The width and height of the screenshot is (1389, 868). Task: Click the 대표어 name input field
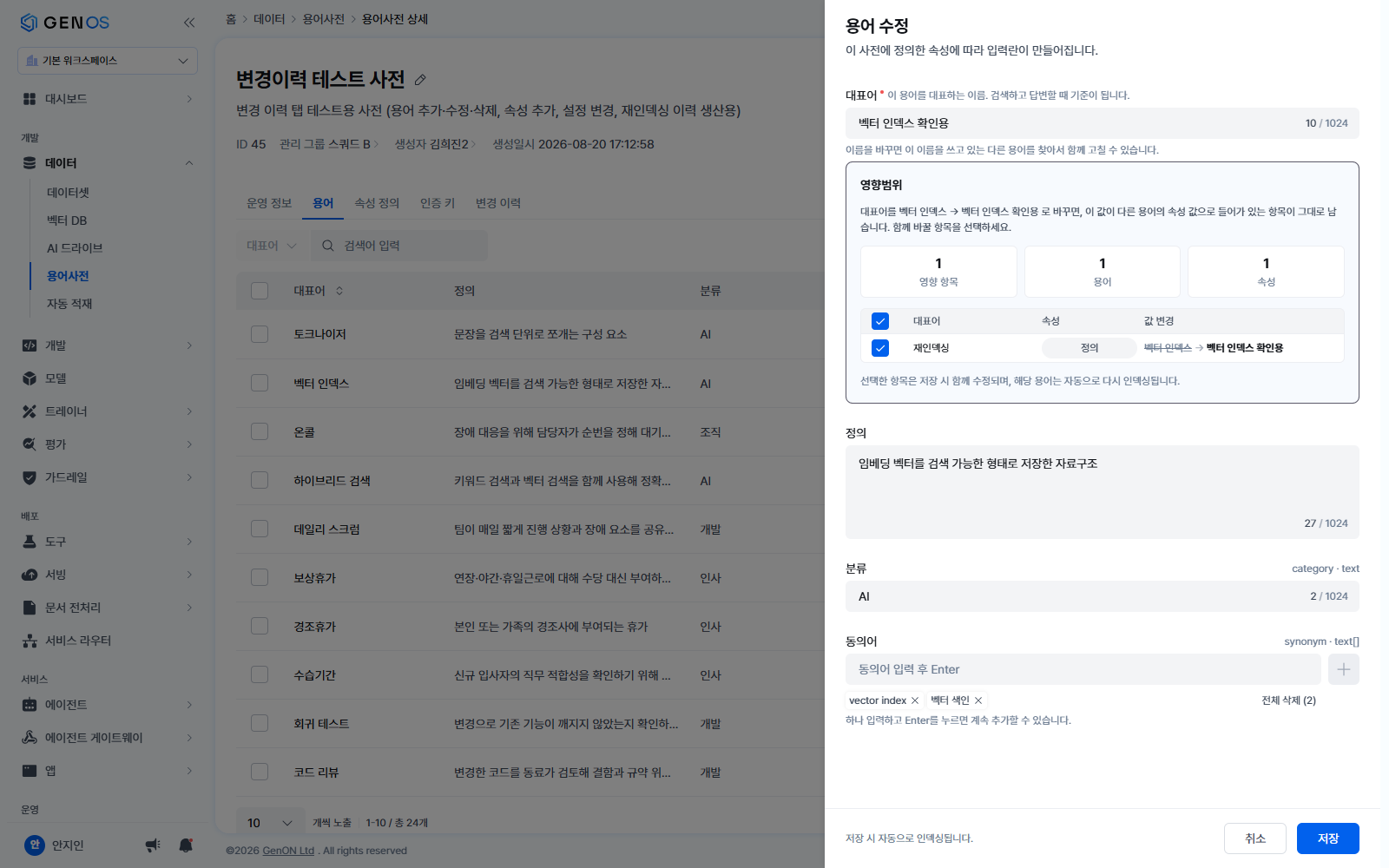pos(1103,123)
